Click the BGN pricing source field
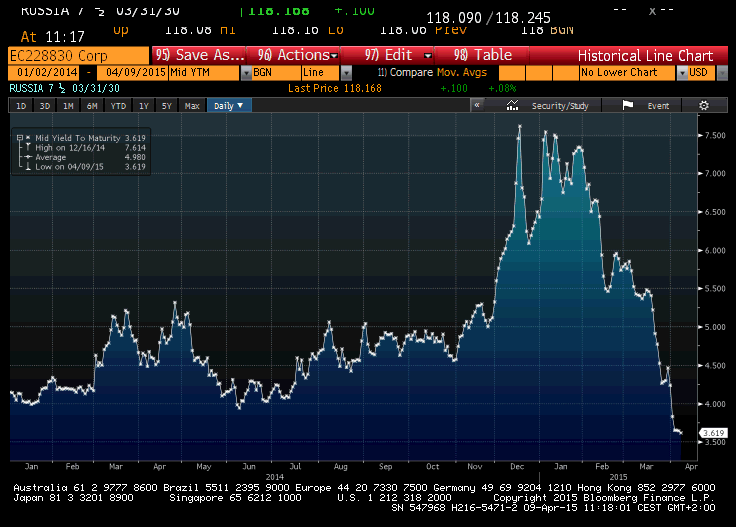Image resolution: width=736 pixels, height=527 pixels. (276, 73)
